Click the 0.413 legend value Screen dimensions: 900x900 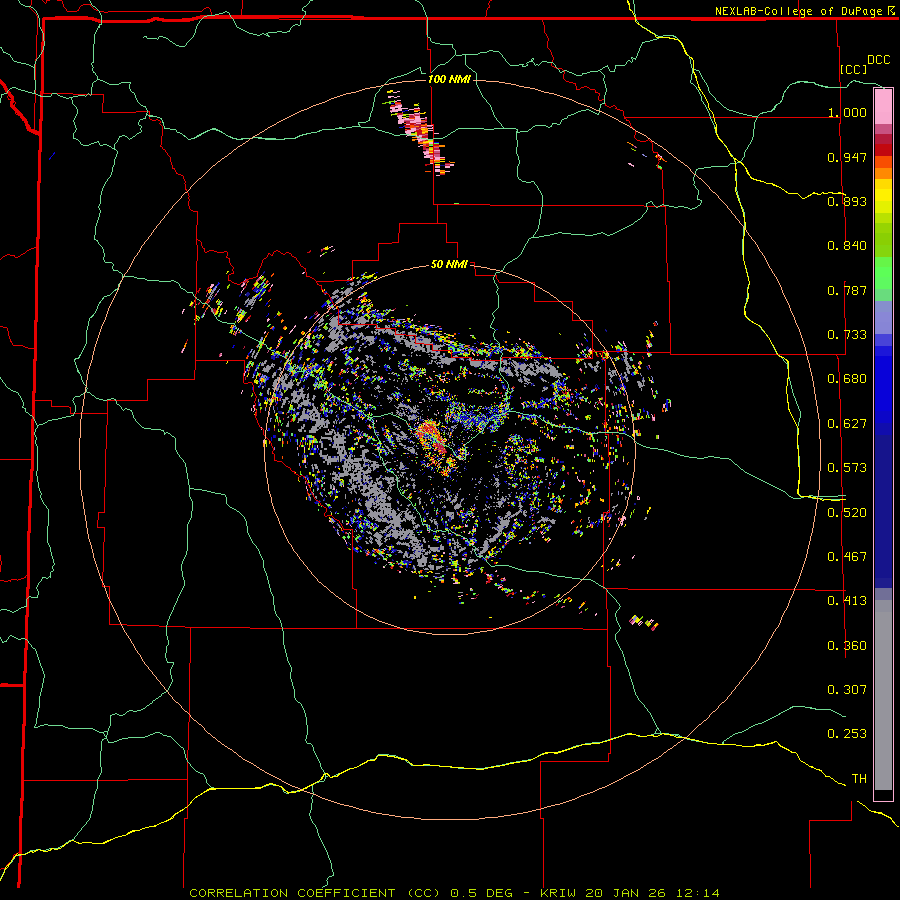pos(847,601)
